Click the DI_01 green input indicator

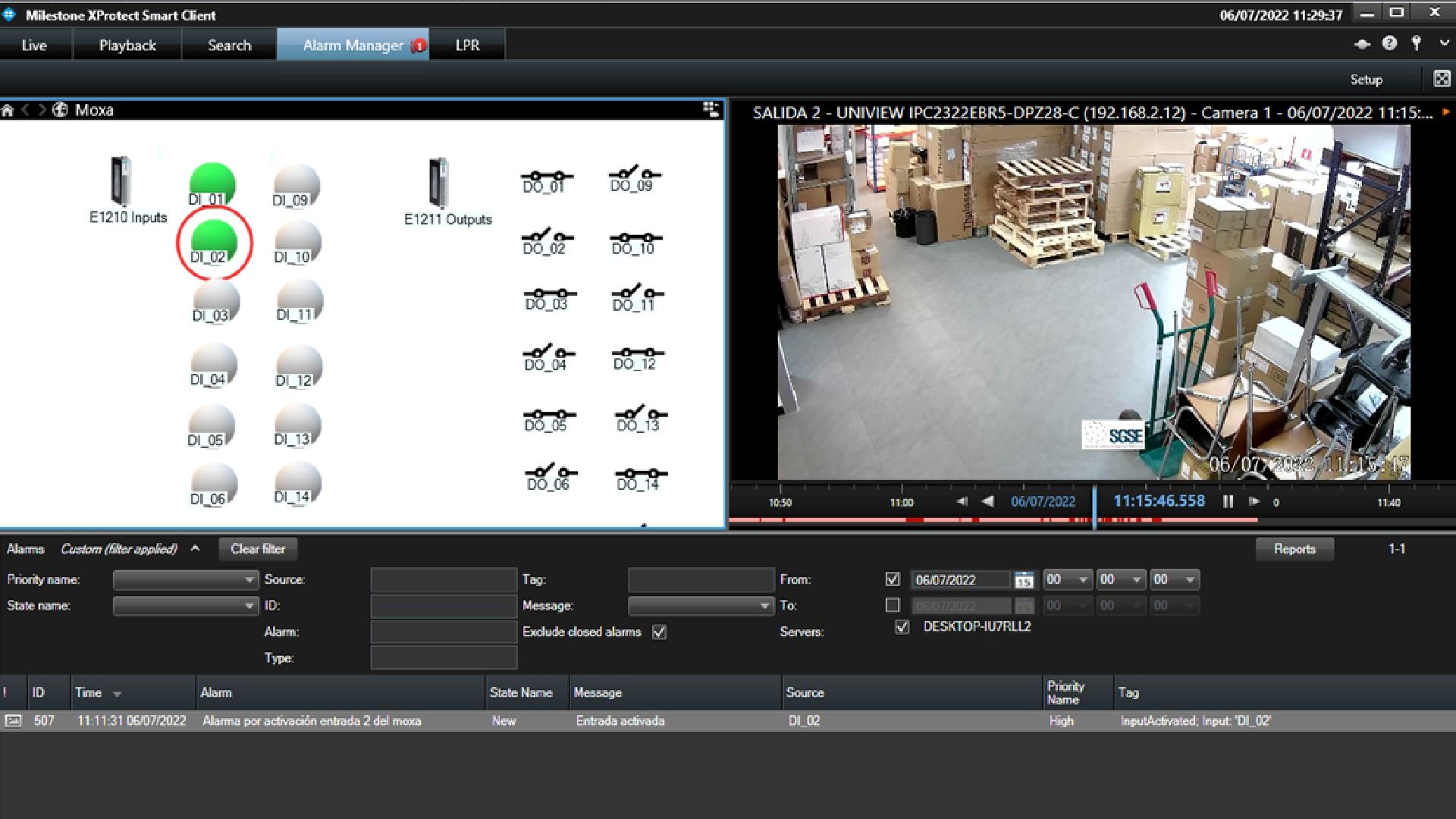pyautogui.click(x=212, y=184)
